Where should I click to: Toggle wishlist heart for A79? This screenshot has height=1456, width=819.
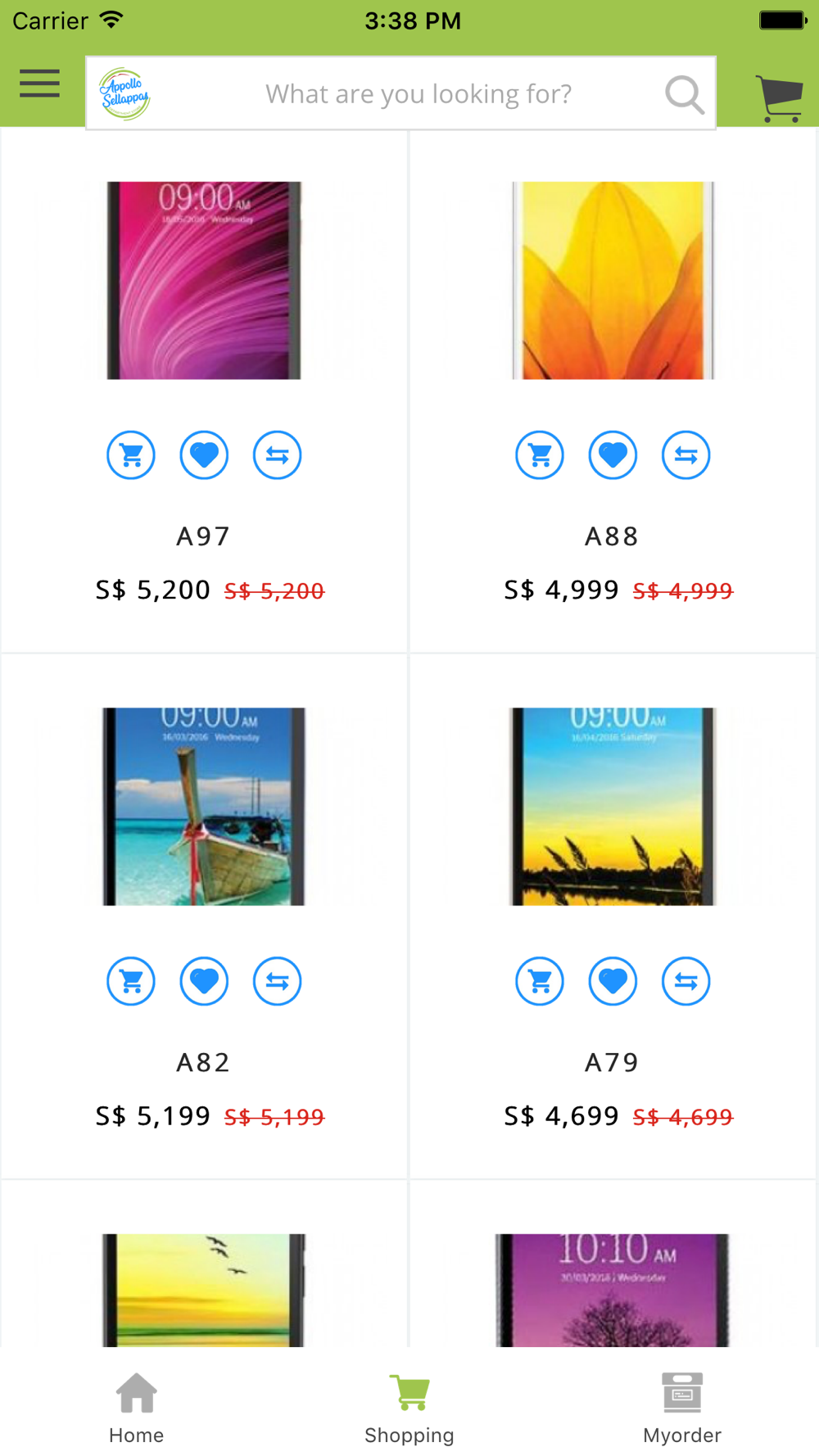(x=613, y=980)
